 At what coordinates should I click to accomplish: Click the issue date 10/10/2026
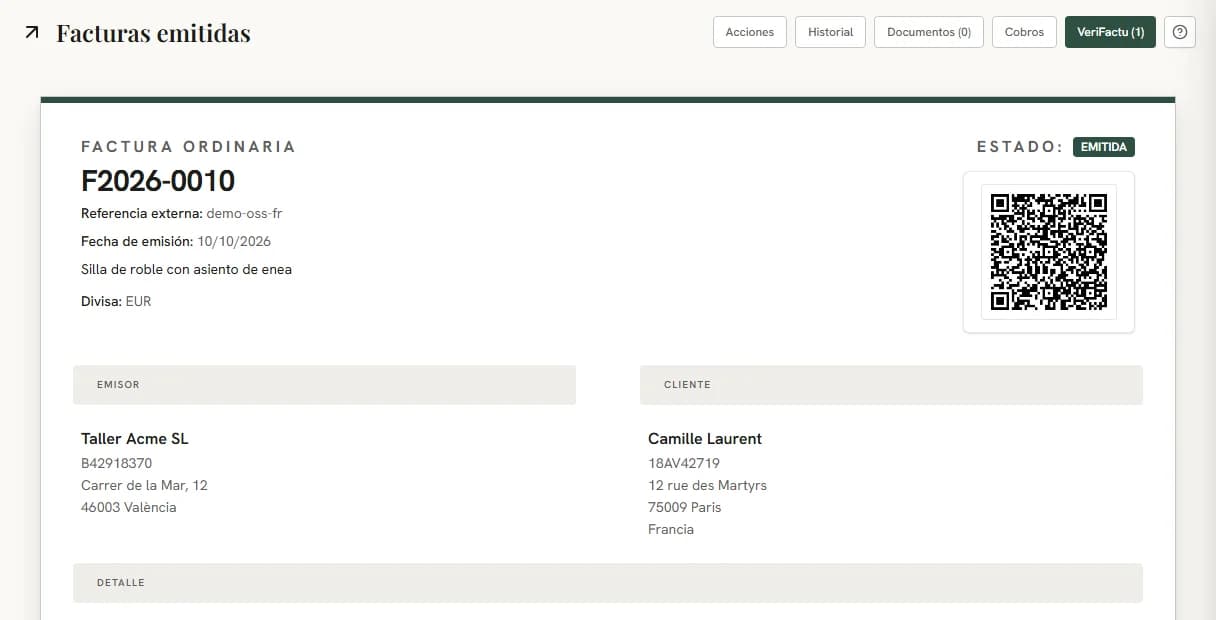pos(234,241)
